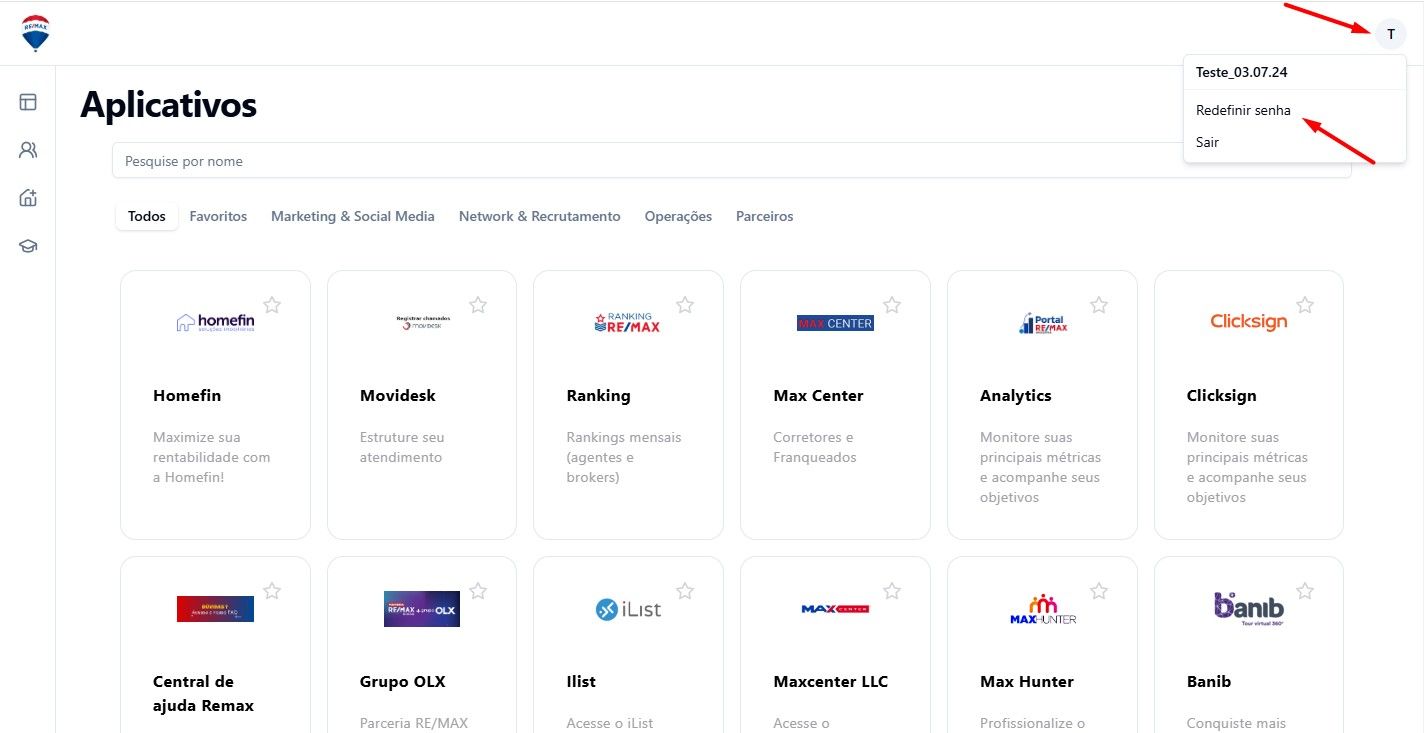This screenshot has width=1424, height=733.
Task: Click the Movidesk logo image
Action: pos(422,322)
